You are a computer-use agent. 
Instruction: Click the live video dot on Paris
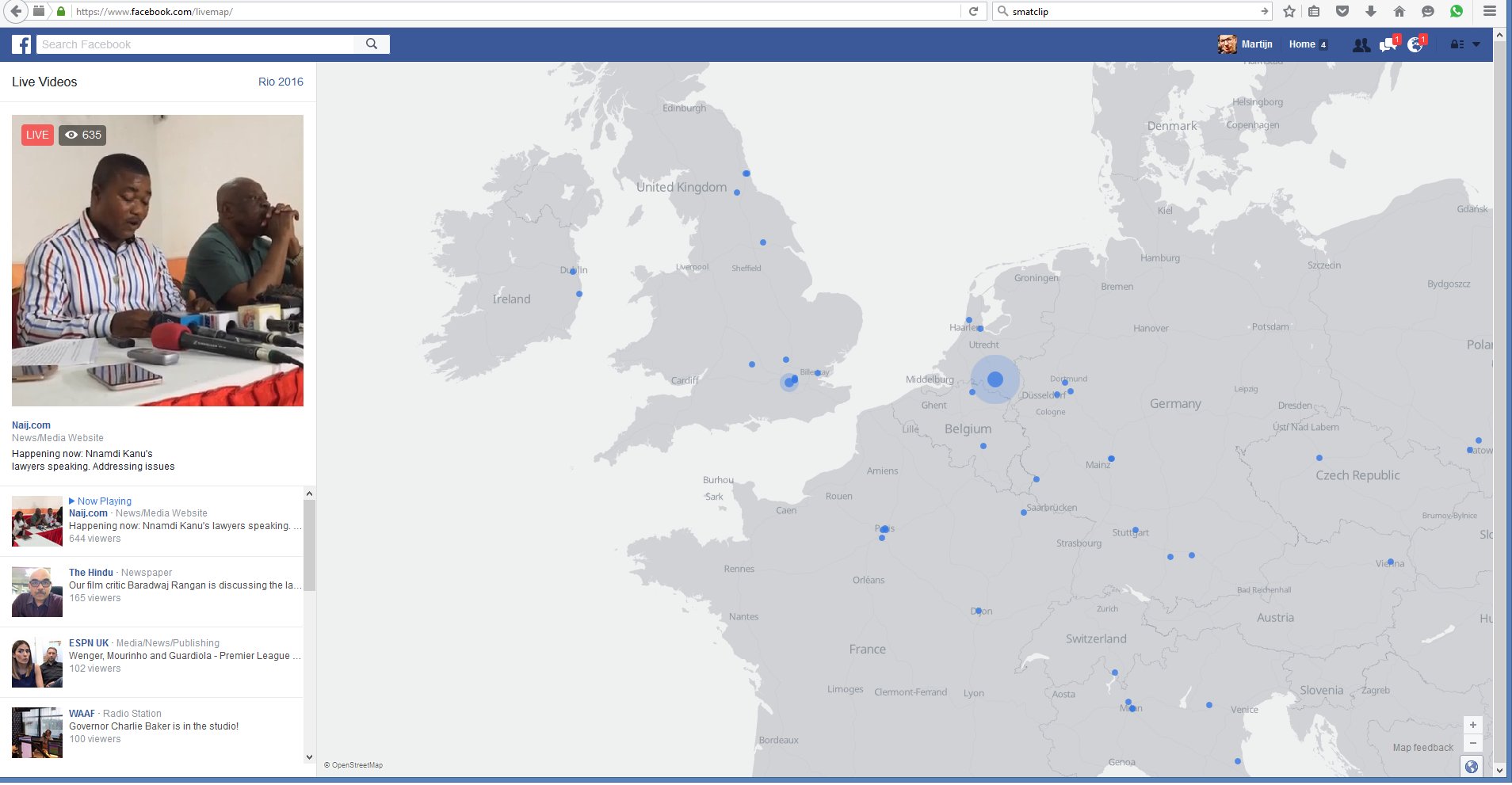coord(884,529)
